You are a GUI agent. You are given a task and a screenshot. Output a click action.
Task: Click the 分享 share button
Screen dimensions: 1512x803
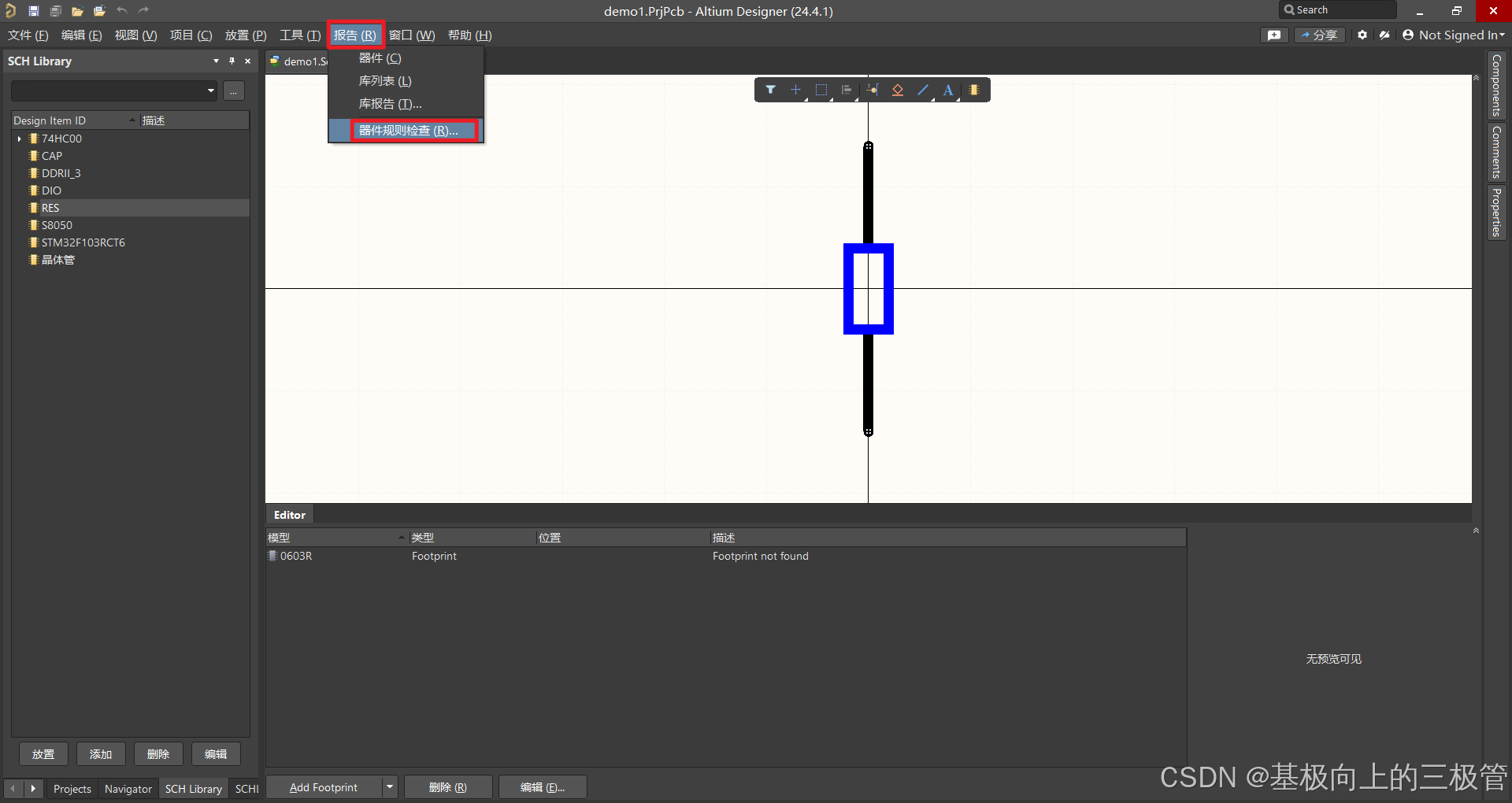click(x=1320, y=35)
